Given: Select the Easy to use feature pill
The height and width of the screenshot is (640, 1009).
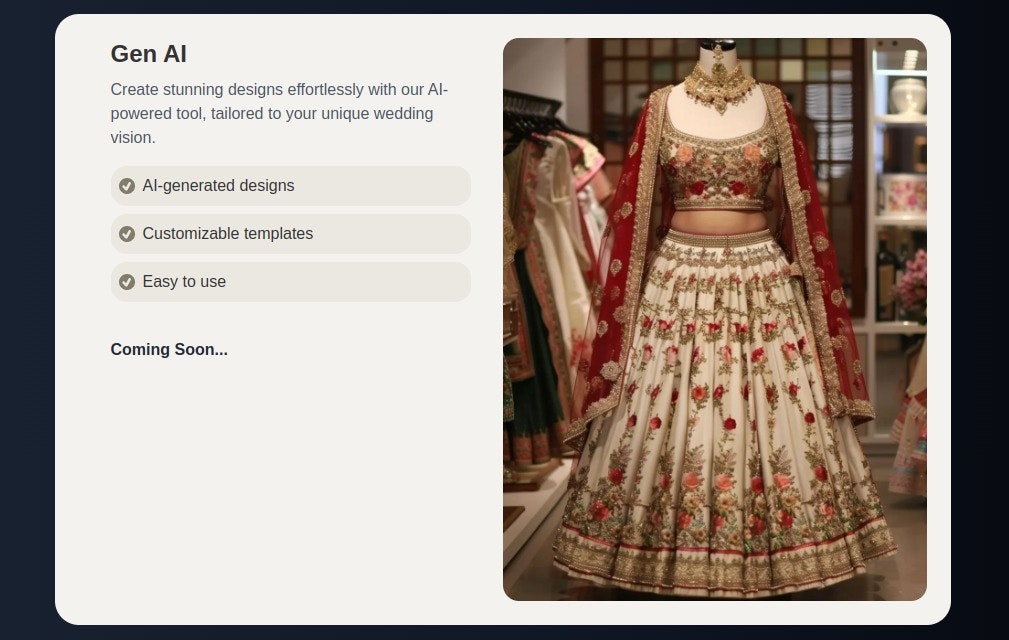Looking at the screenshot, I should click(x=291, y=282).
